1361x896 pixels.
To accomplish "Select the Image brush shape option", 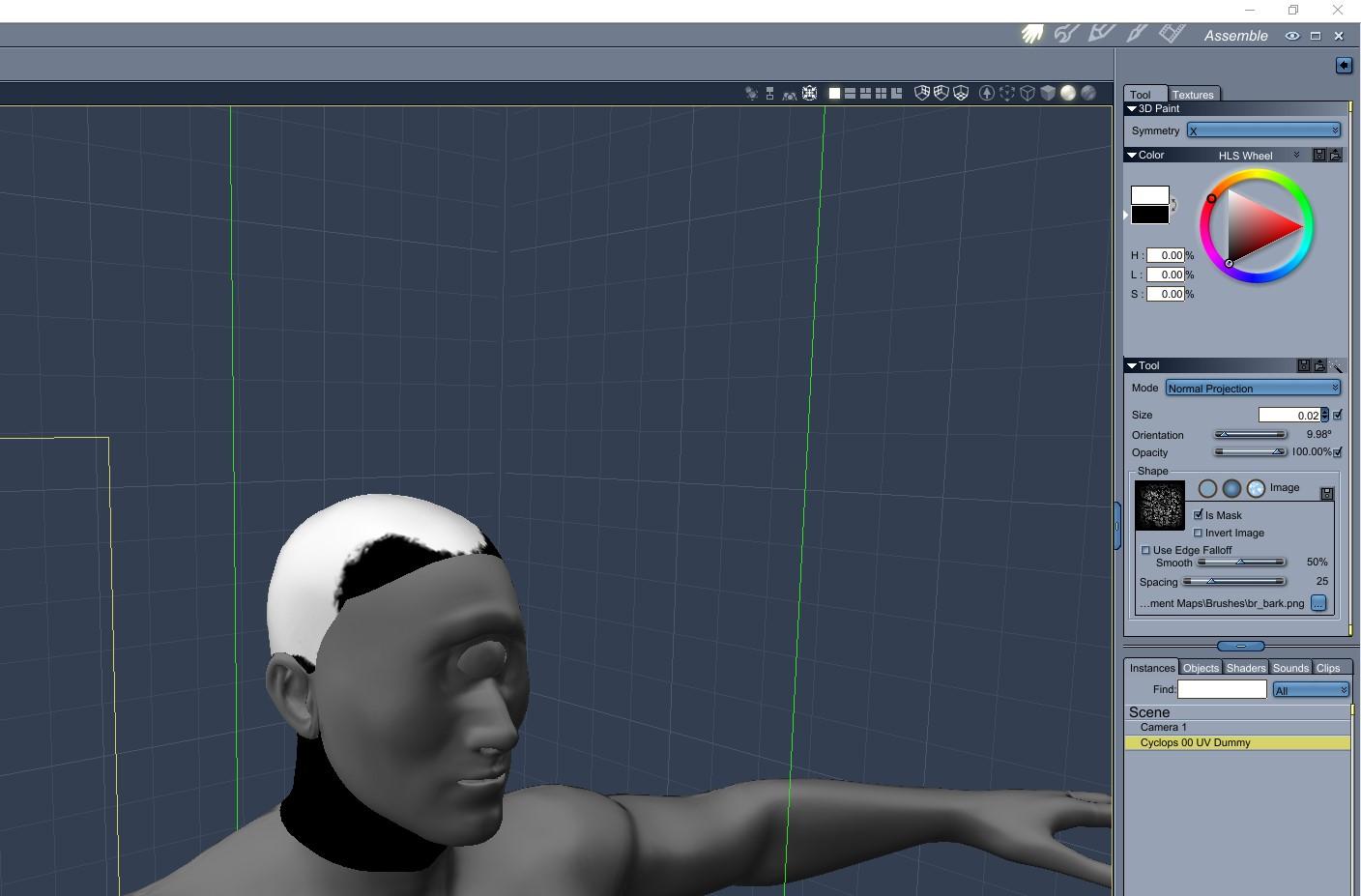I will click(x=1256, y=489).
